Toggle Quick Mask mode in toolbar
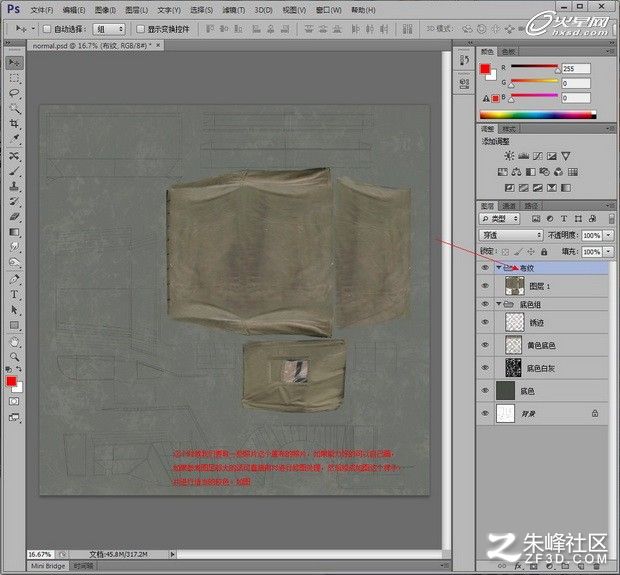Viewport: 620px width, 575px height. [14, 401]
